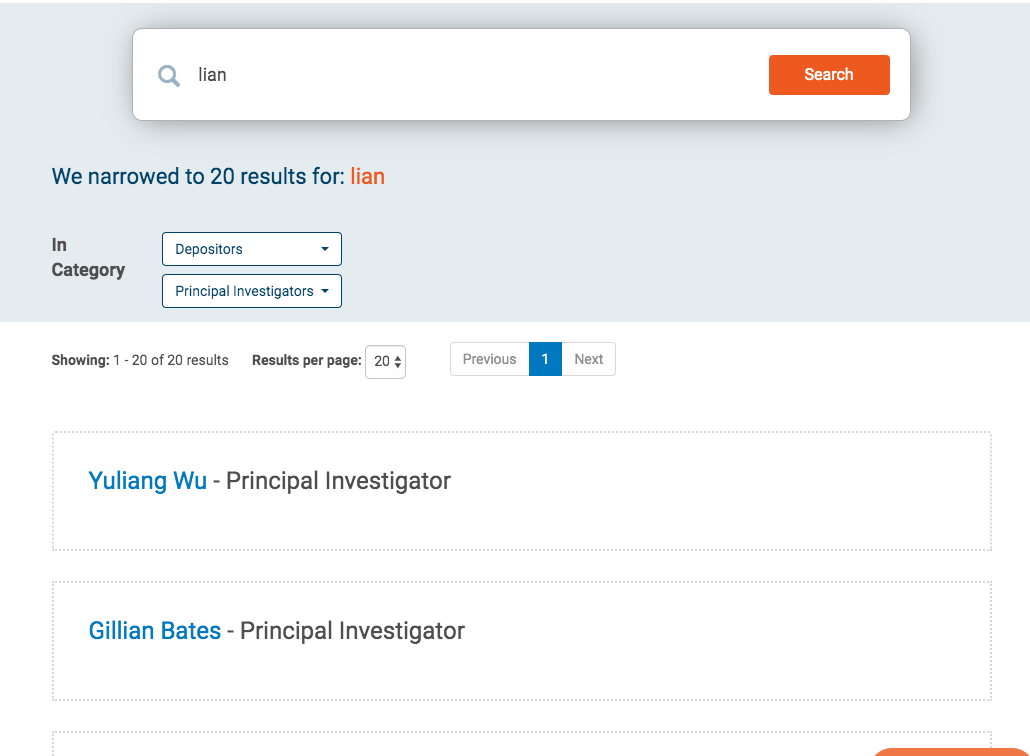
Task: Open the Yuliang Wu profile link
Action: (148, 481)
